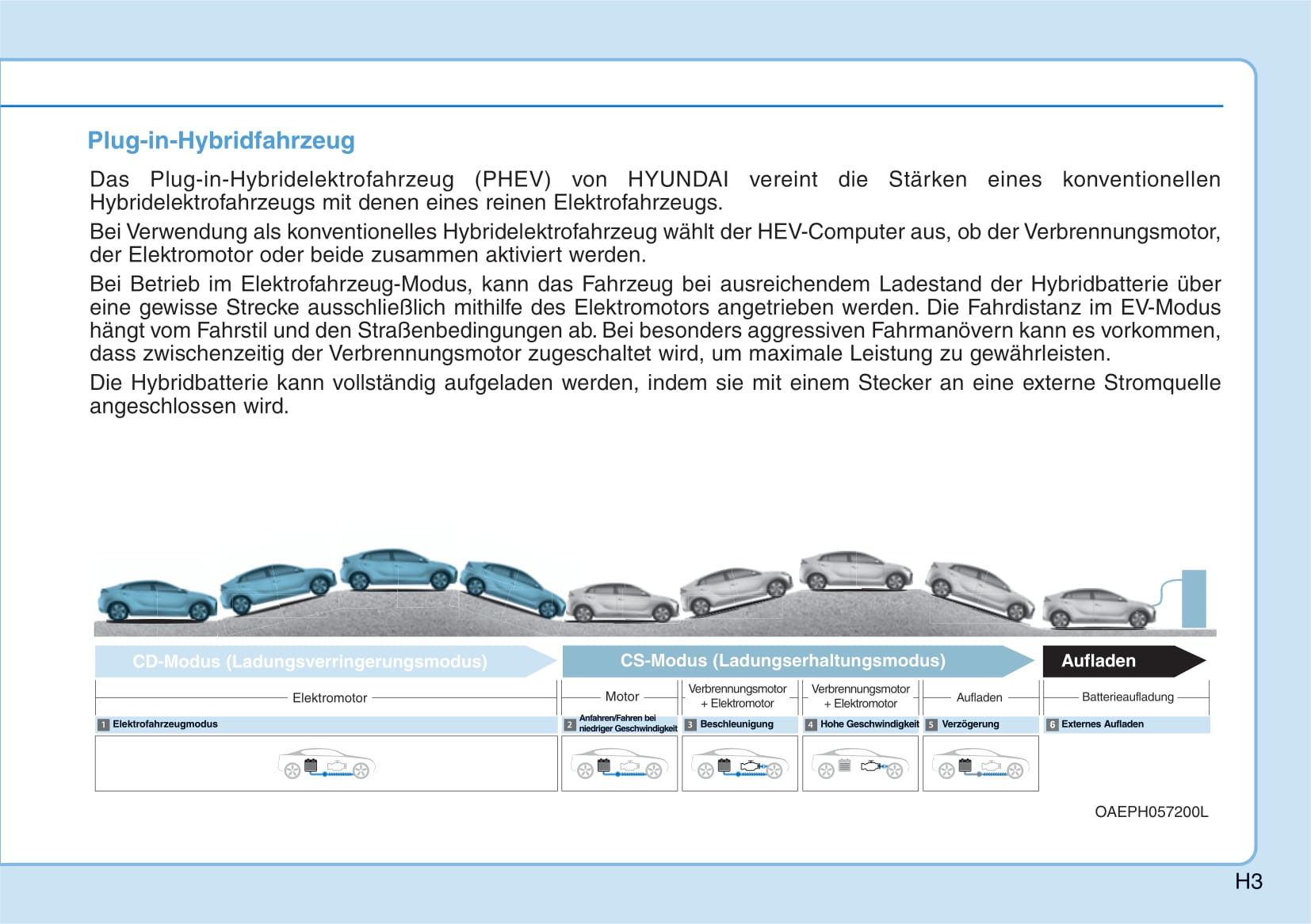Select the drivetrain diagram below Hohe Geschwindigkeit

coord(860,765)
